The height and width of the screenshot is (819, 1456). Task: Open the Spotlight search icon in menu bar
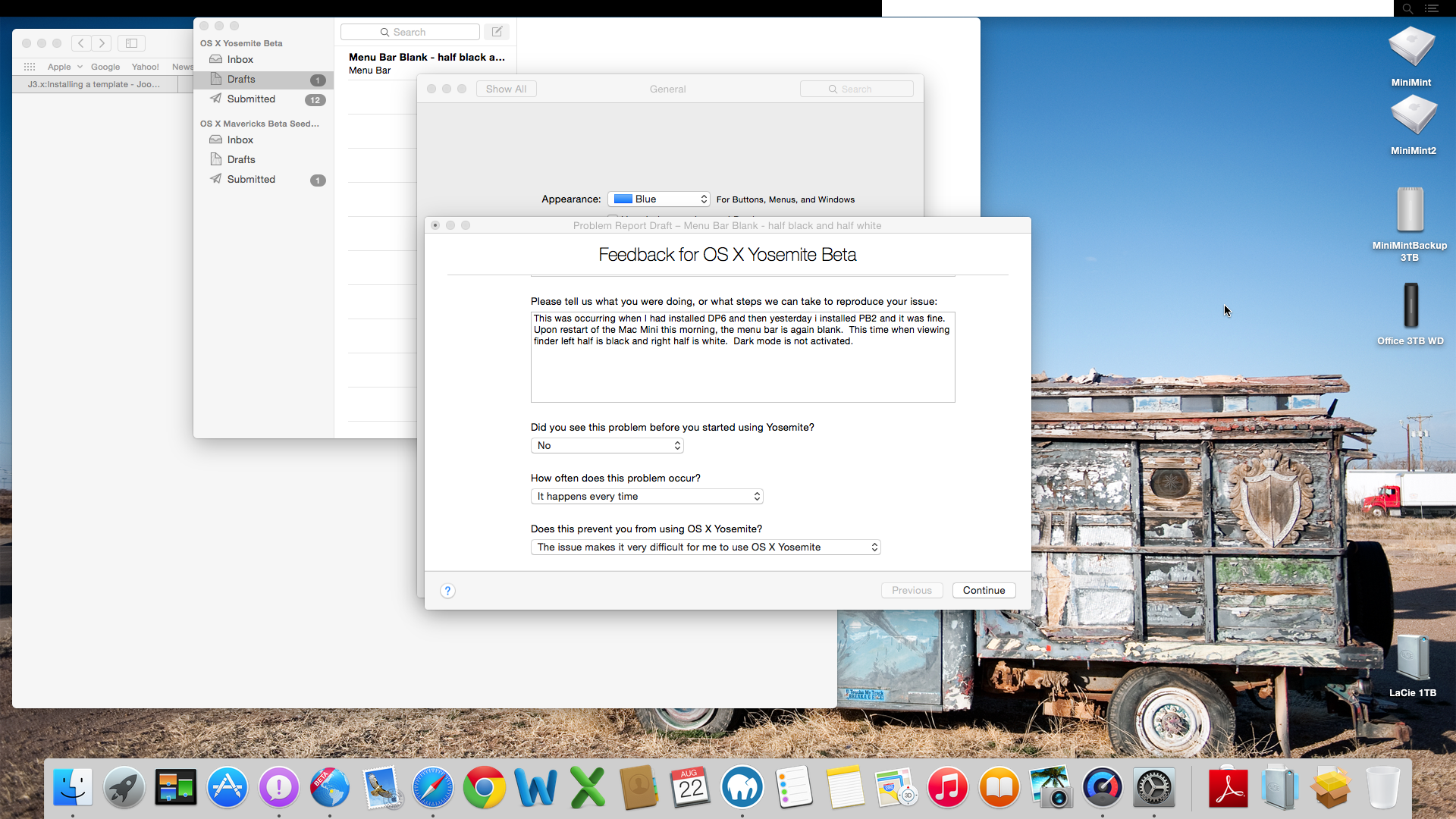pyautogui.click(x=1407, y=8)
